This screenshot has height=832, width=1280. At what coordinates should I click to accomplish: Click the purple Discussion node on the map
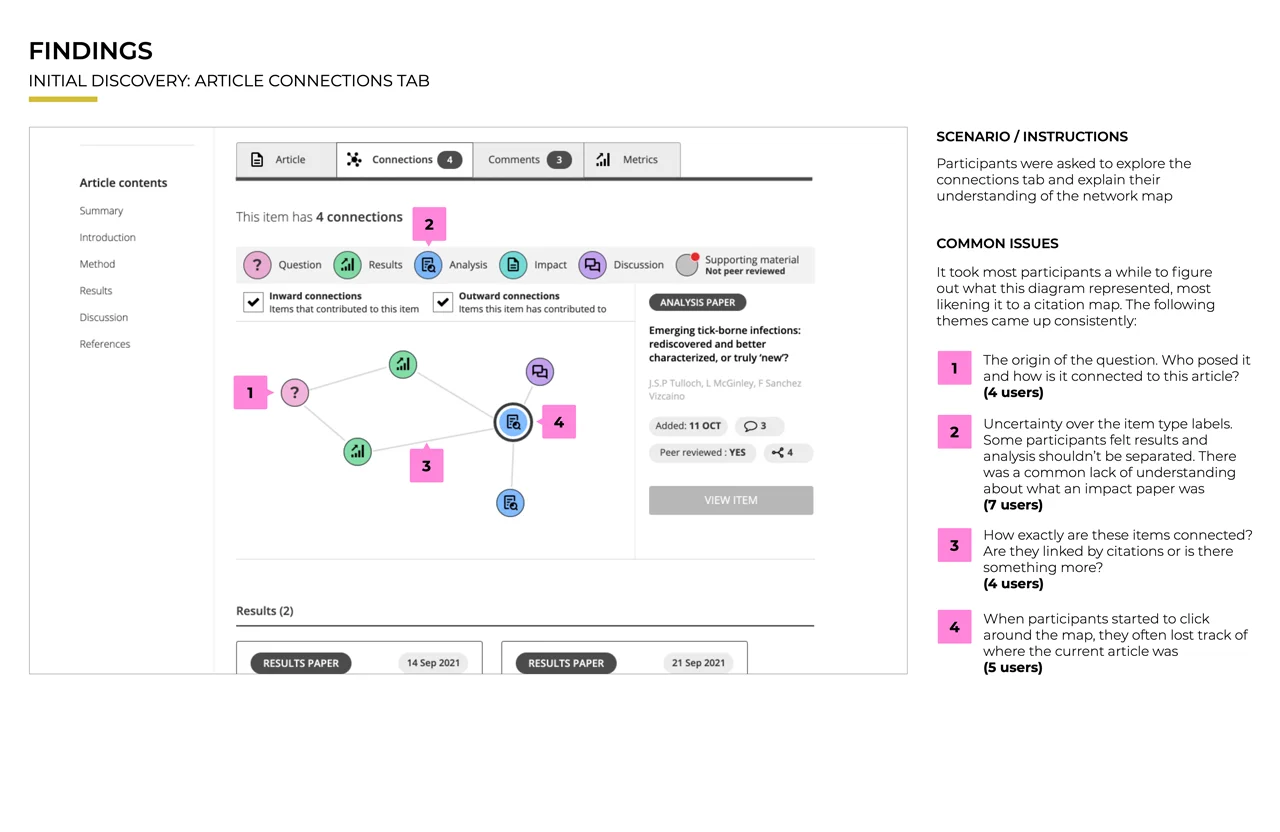click(x=539, y=371)
